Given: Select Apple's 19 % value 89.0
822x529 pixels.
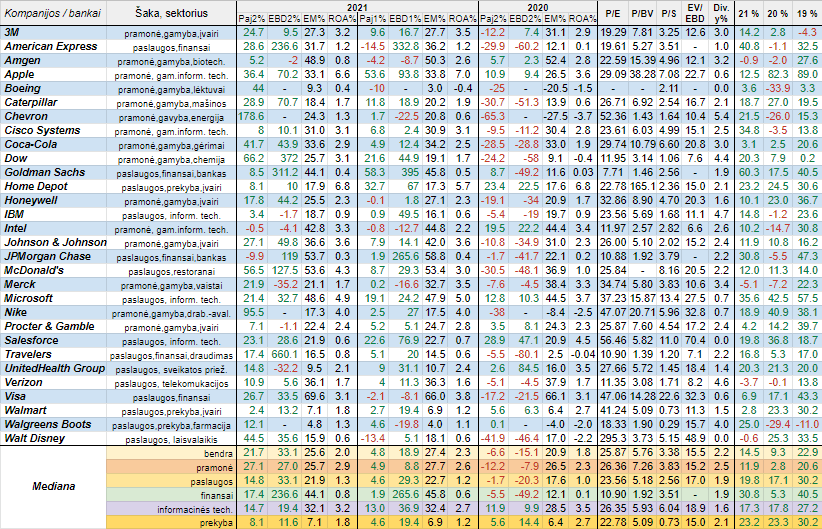Looking at the screenshot, I should click(x=807, y=74).
